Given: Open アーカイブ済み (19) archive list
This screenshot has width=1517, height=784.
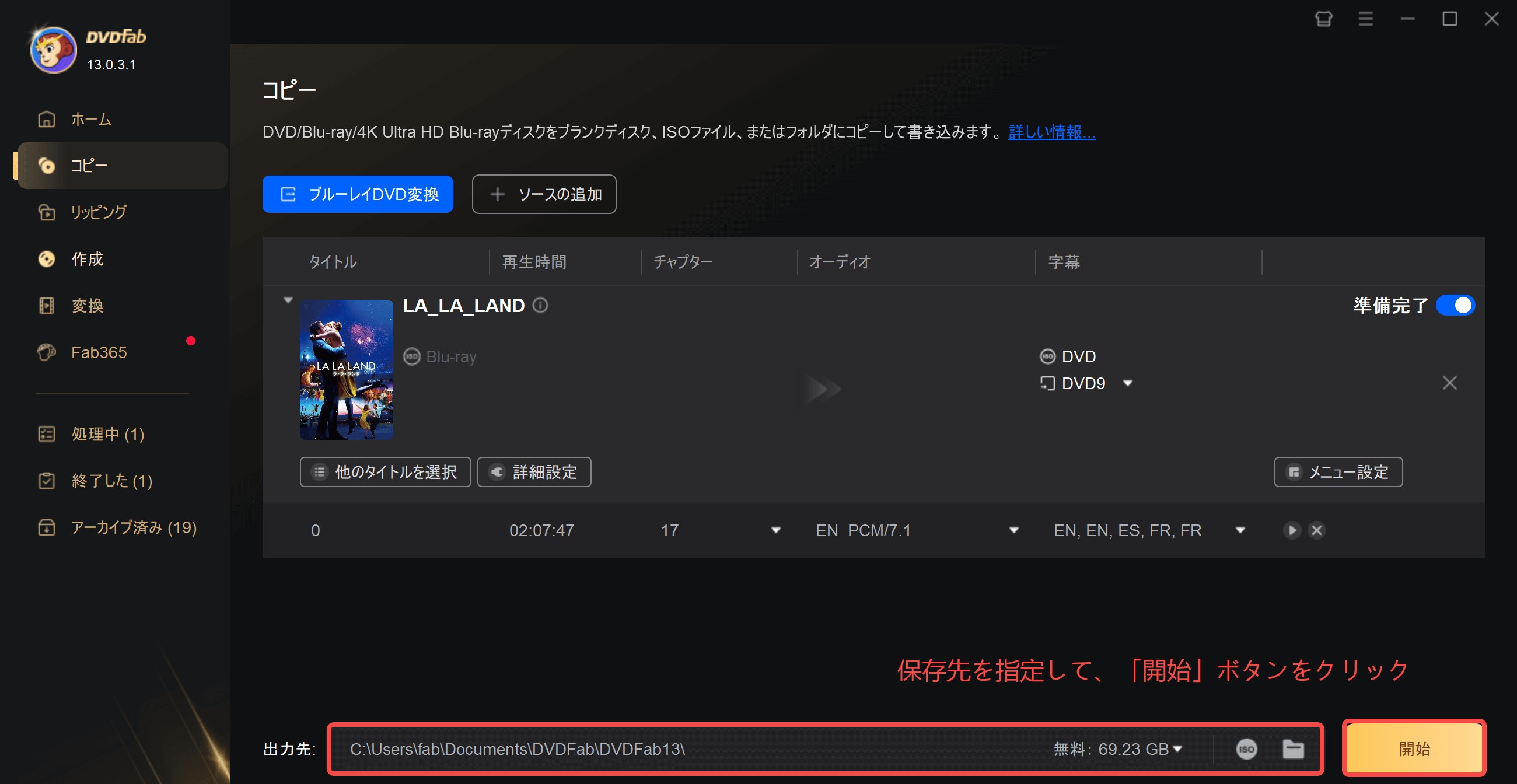Looking at the screenshot, I should (x=134, y=527).
